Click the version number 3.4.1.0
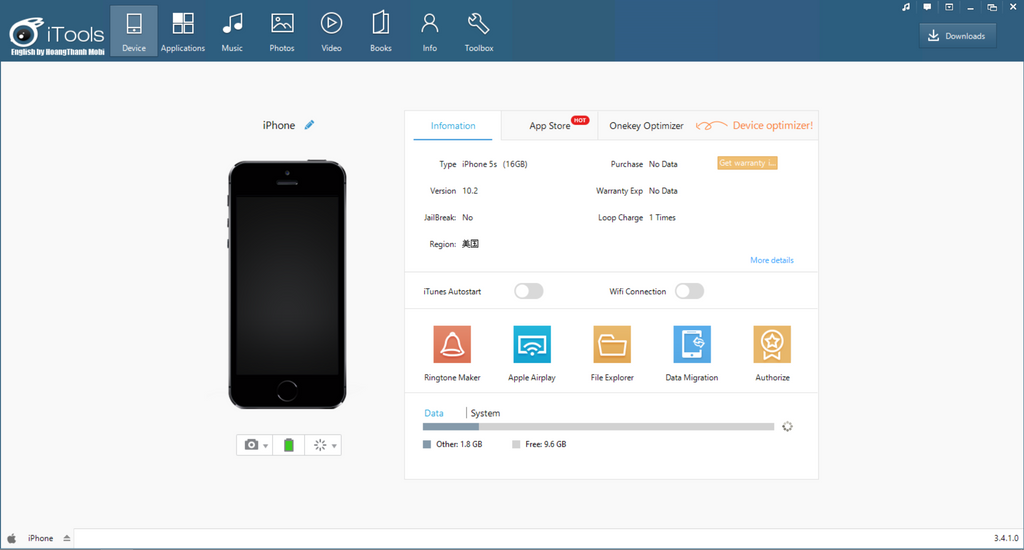This screenshot has width=1024, height=550. pos(1006,538)
